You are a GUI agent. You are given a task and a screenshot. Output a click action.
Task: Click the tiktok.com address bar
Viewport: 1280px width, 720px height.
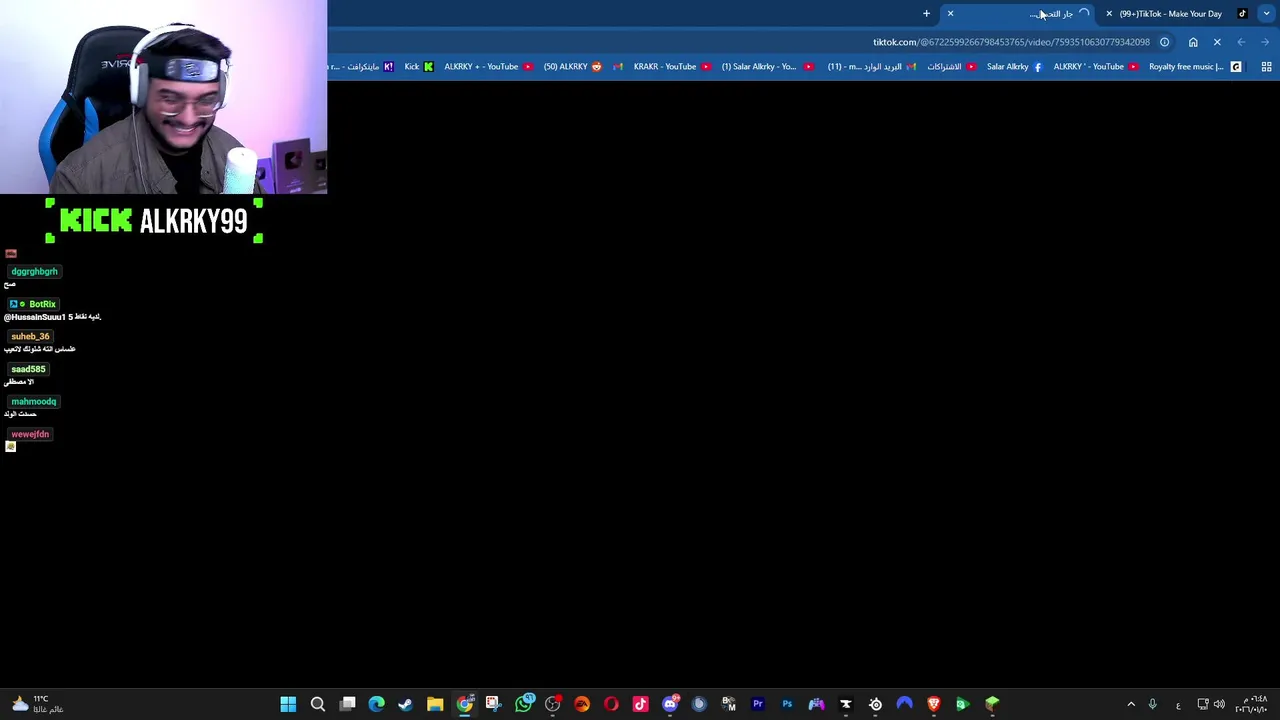pyautogui.click(x=1011, y=42)
